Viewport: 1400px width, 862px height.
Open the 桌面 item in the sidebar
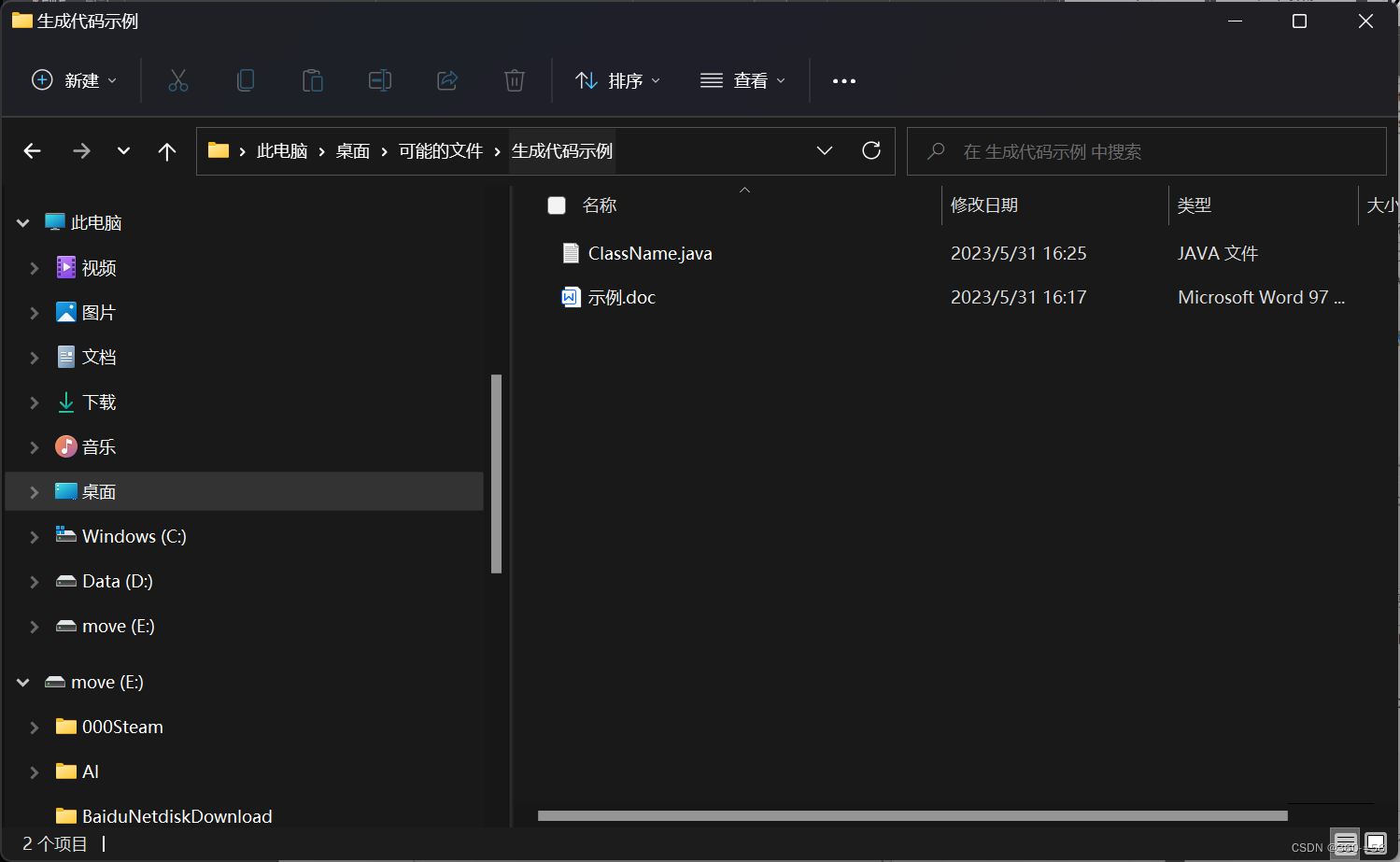point(97,491)
